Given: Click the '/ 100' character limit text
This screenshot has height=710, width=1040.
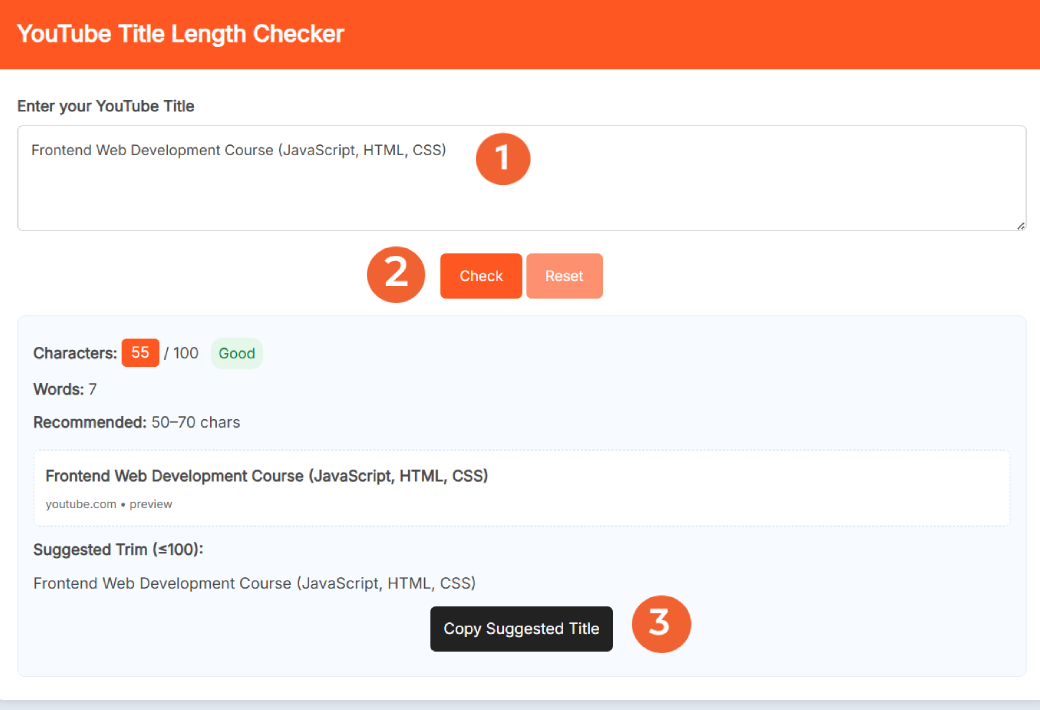Looking at the screenshot, I should pos(181,353).
